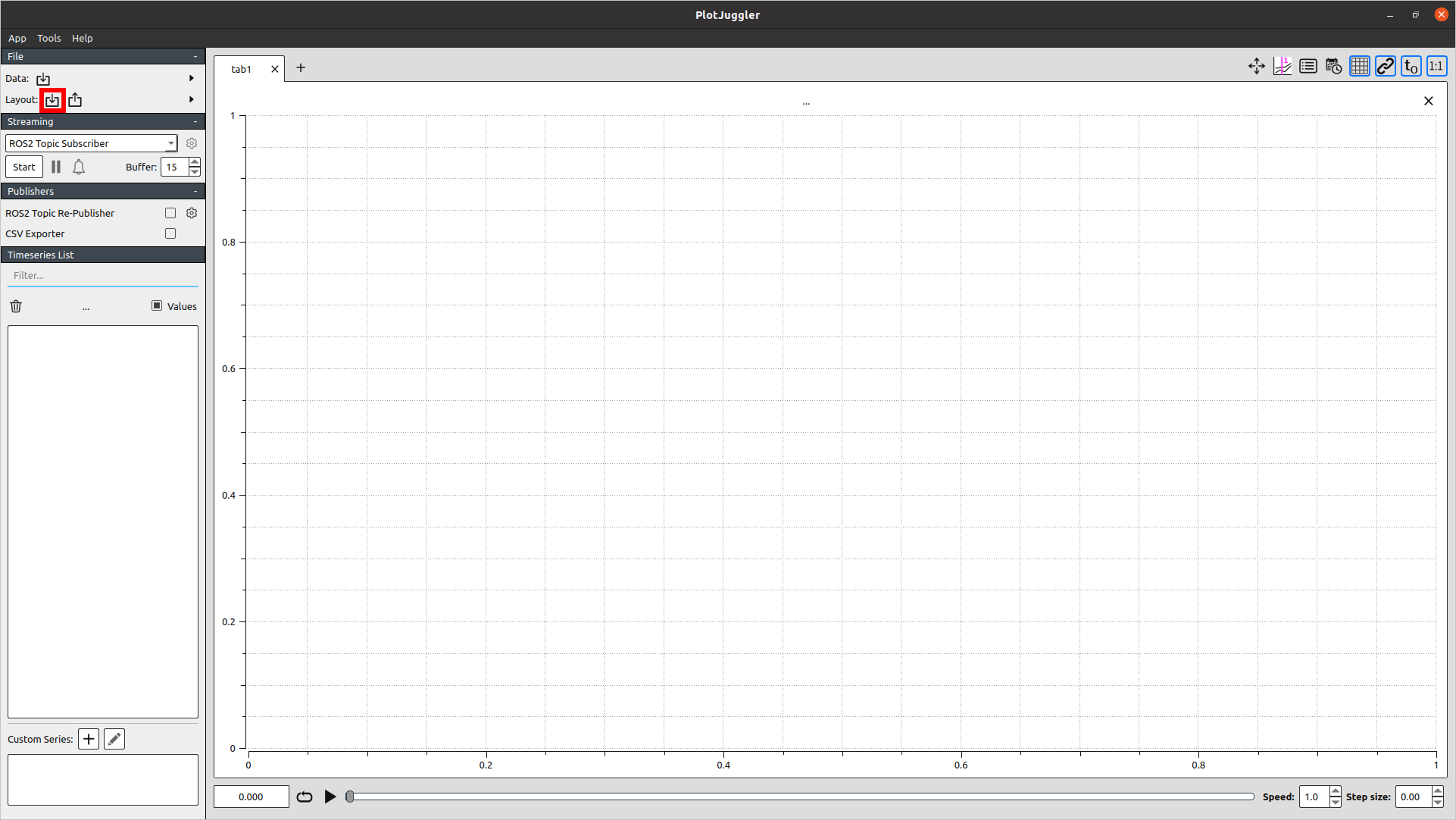Viewport: 1456px width, 820px height.
Task: Toggle the legend visibility icon
Action: click(1308, 67)
